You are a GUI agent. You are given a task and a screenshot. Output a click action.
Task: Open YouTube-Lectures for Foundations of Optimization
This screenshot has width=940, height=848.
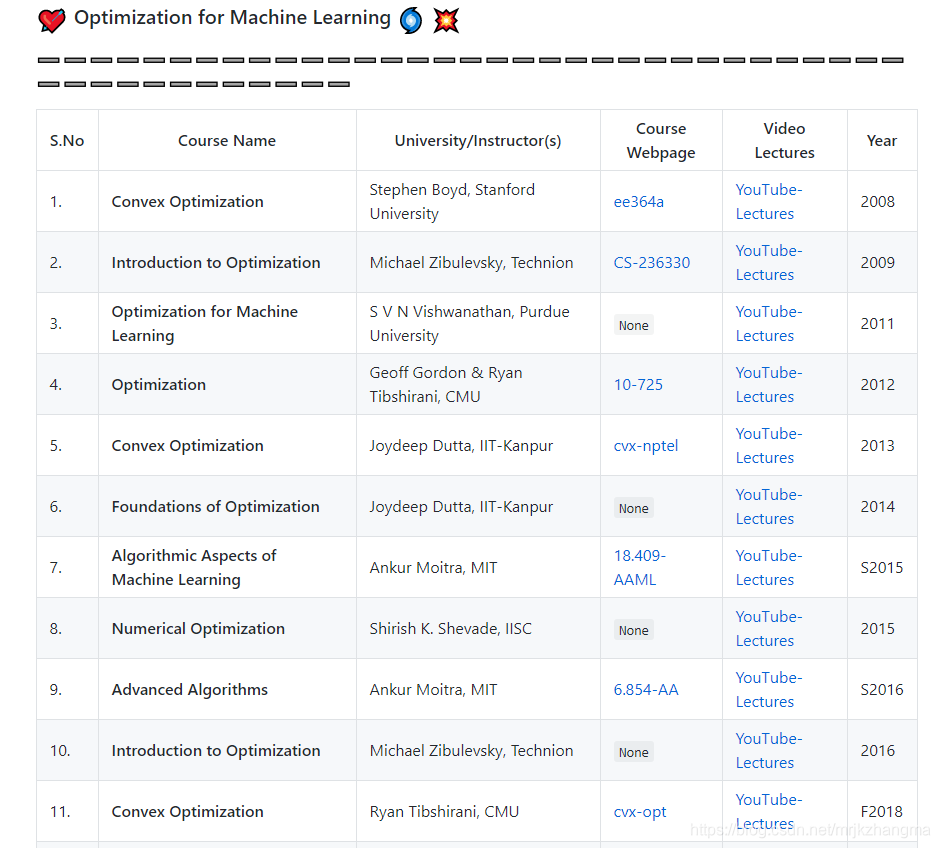(769, 507)
